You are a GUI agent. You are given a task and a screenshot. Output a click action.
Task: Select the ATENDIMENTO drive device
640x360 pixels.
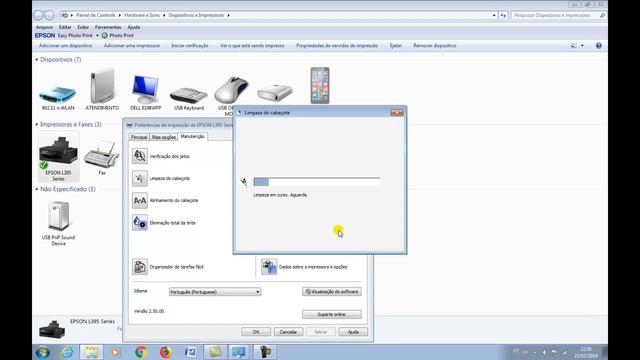pyautogui.click(x=102, y=86)
